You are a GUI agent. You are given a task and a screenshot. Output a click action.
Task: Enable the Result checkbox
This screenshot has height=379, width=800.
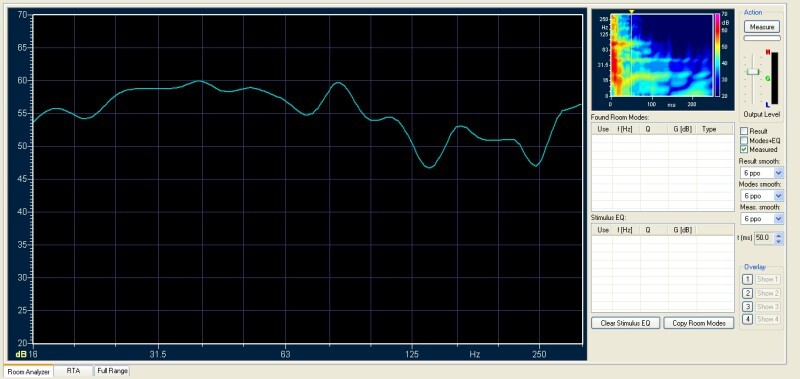tap(744, 131)
